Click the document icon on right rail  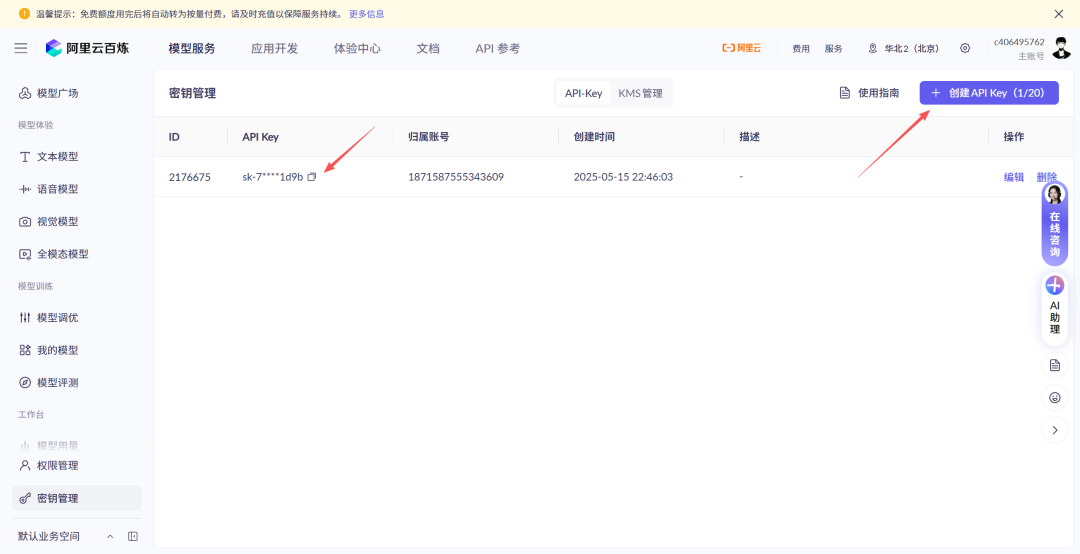point(1054,365)
